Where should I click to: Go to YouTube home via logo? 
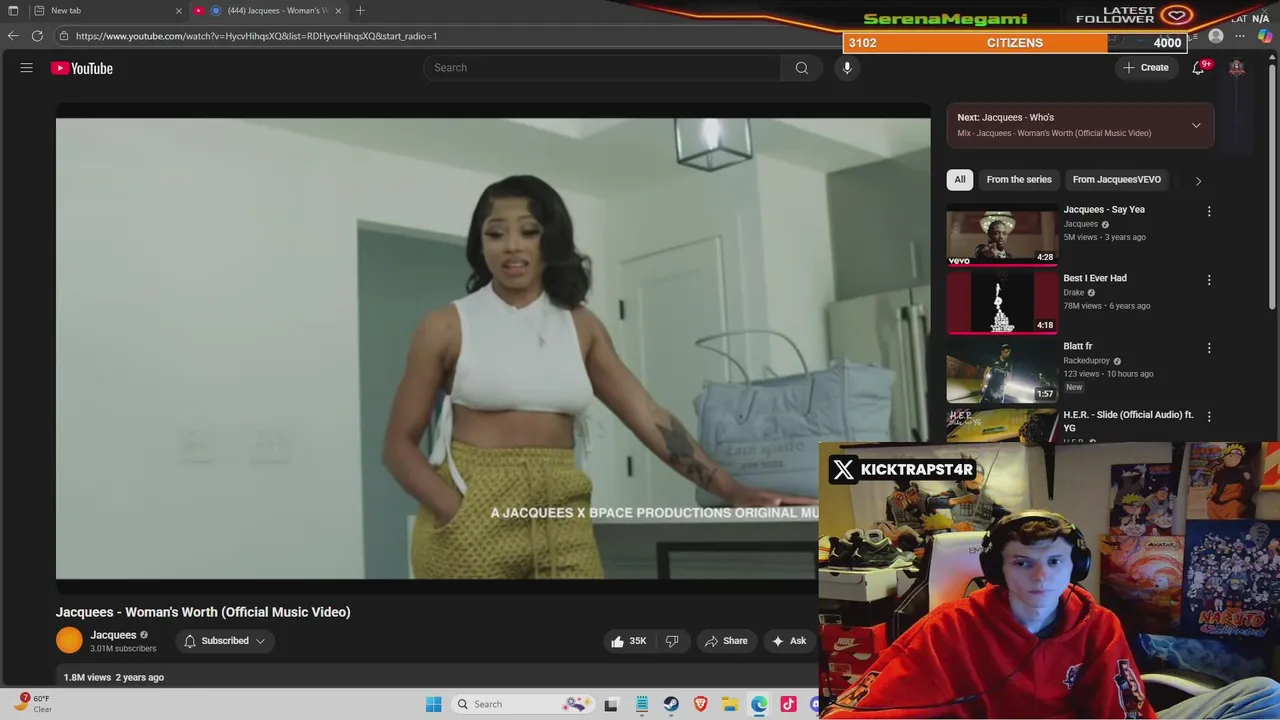[x=82, y=68]
